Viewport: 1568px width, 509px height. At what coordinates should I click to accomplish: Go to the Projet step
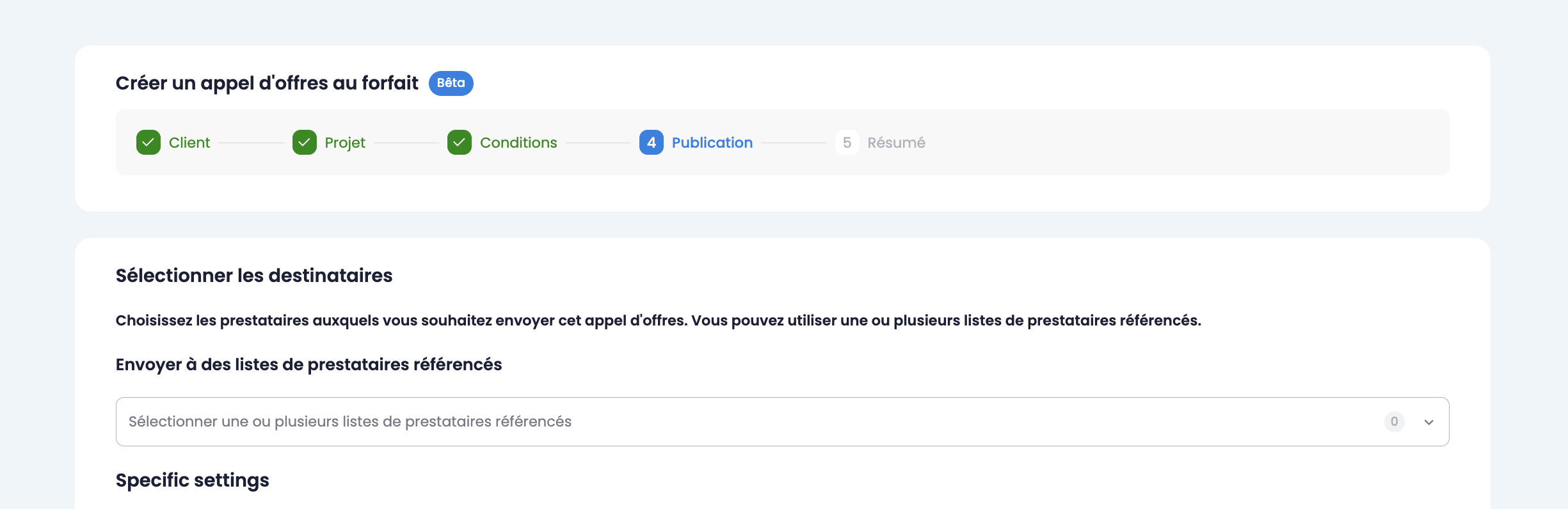[345, 143]
